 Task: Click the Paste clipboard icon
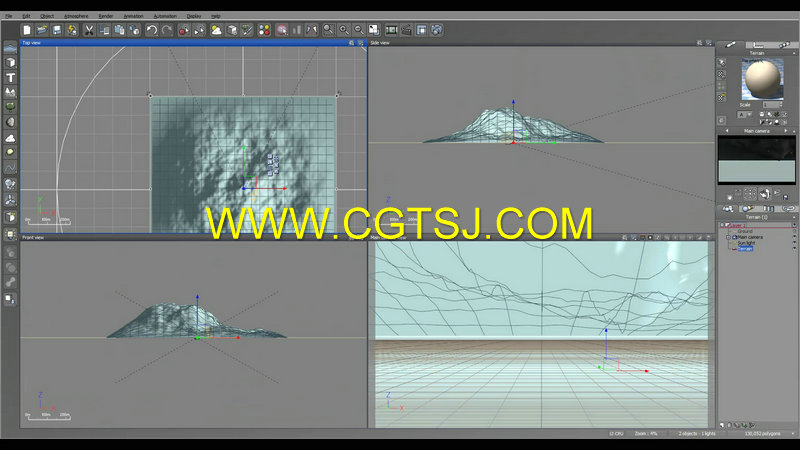coord(119,30)
